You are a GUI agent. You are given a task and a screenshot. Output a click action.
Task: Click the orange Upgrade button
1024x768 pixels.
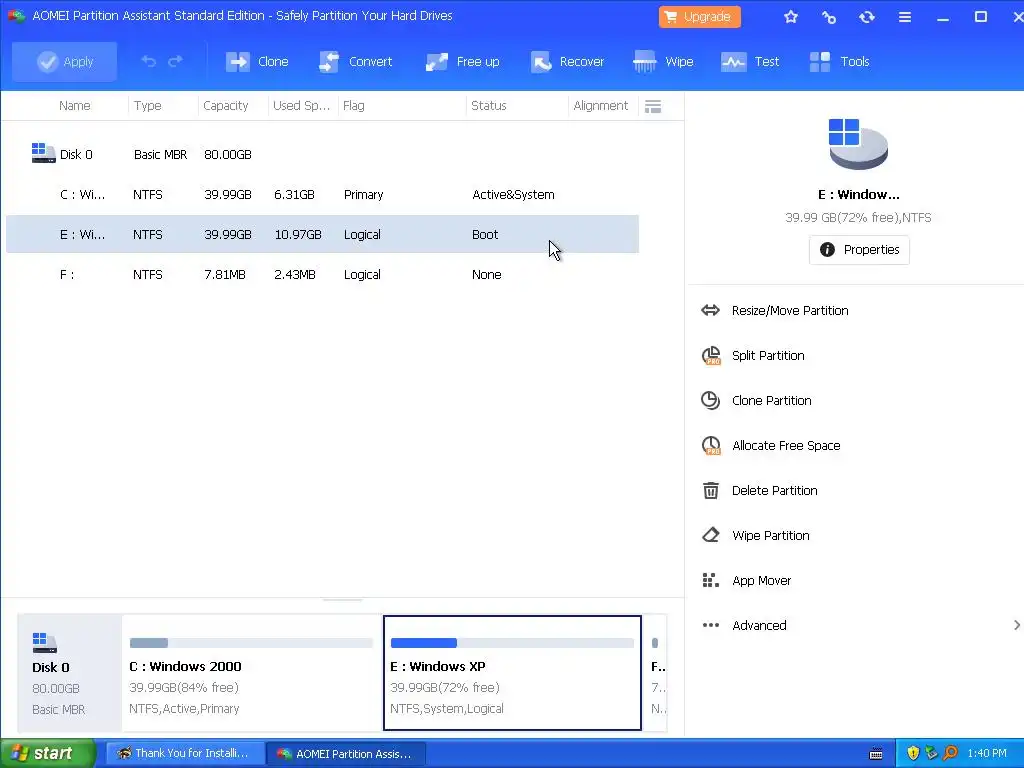pyautogui.click(x=699, y=17)
